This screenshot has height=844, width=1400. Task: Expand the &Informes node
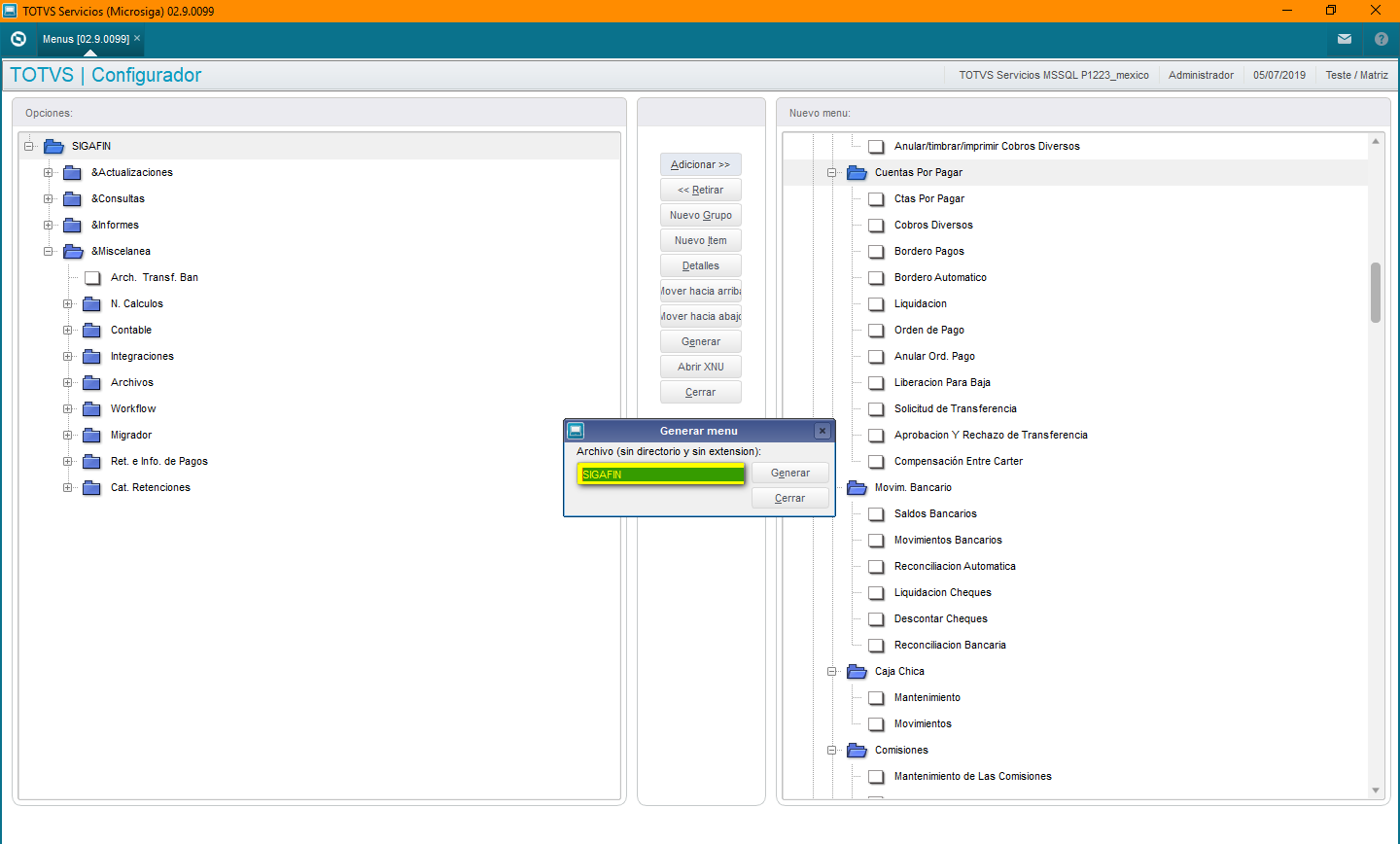(48, 225)
